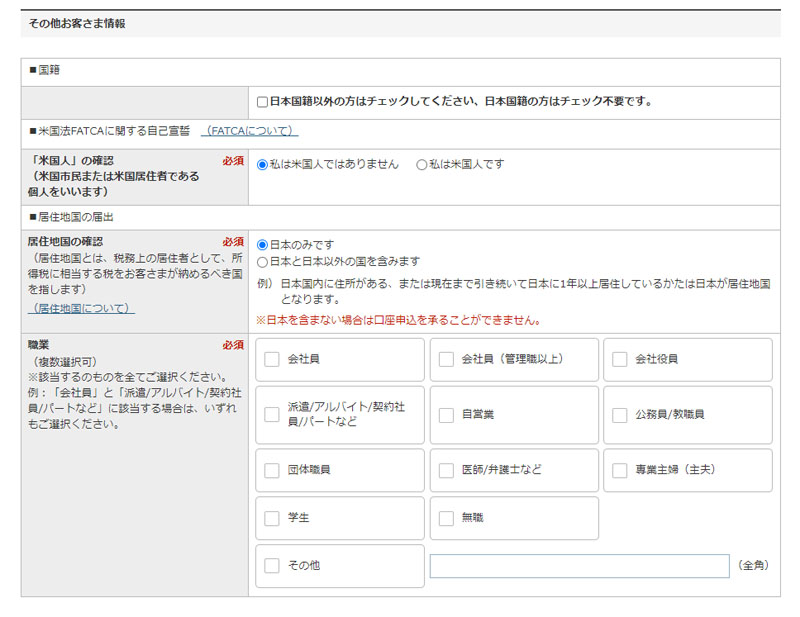Viewport: 800px width, 617px height.
Task: Open the 居住地国について link
Action: tap(81, 309)
